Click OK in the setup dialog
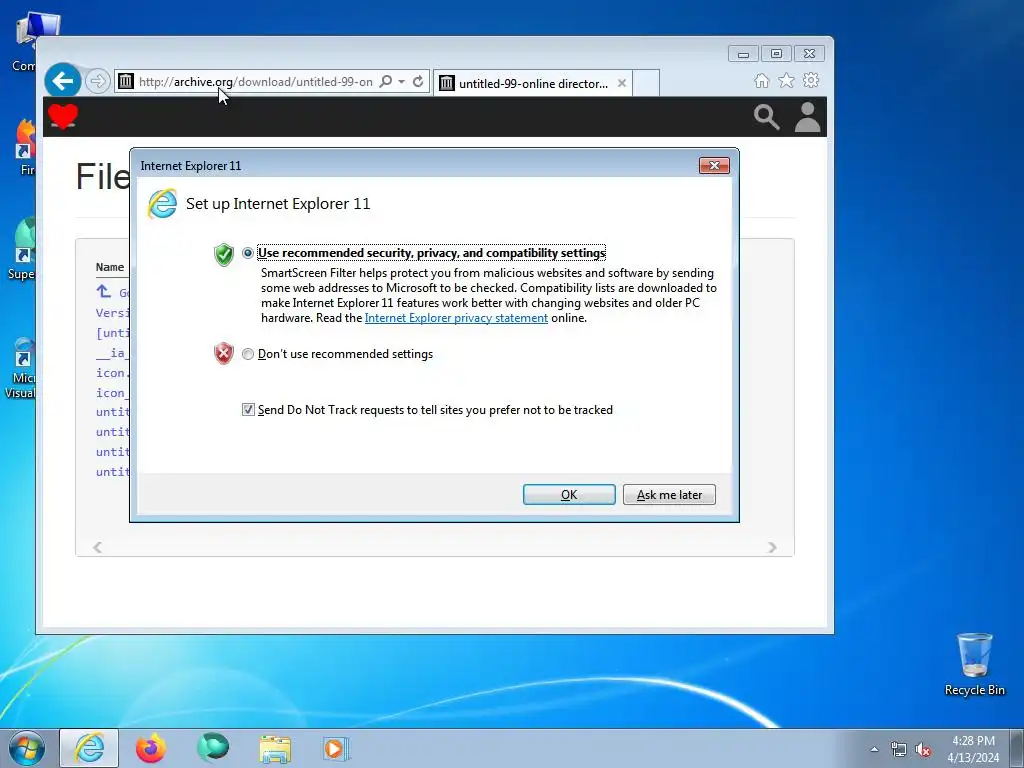The width and height of the screenshot is (1024, 768). click(x=569, y=494)
